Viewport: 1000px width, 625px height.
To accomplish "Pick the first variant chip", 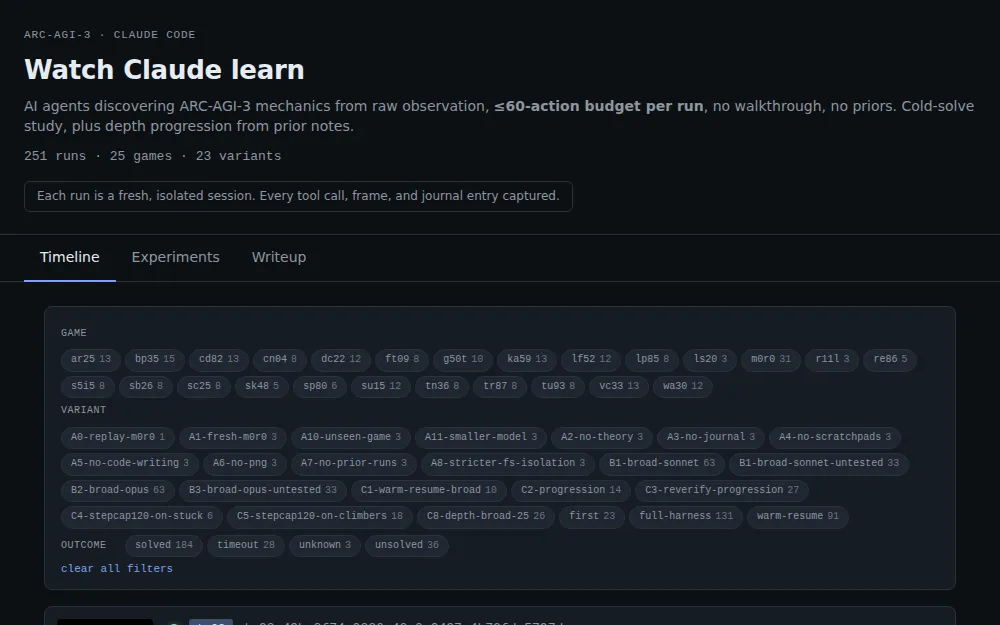I will 592,517.
